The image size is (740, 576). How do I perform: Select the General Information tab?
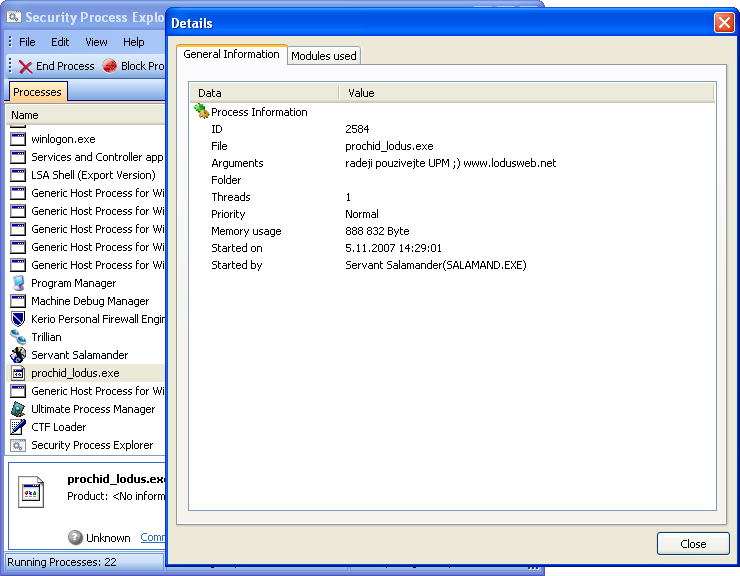tap(231, 54)
